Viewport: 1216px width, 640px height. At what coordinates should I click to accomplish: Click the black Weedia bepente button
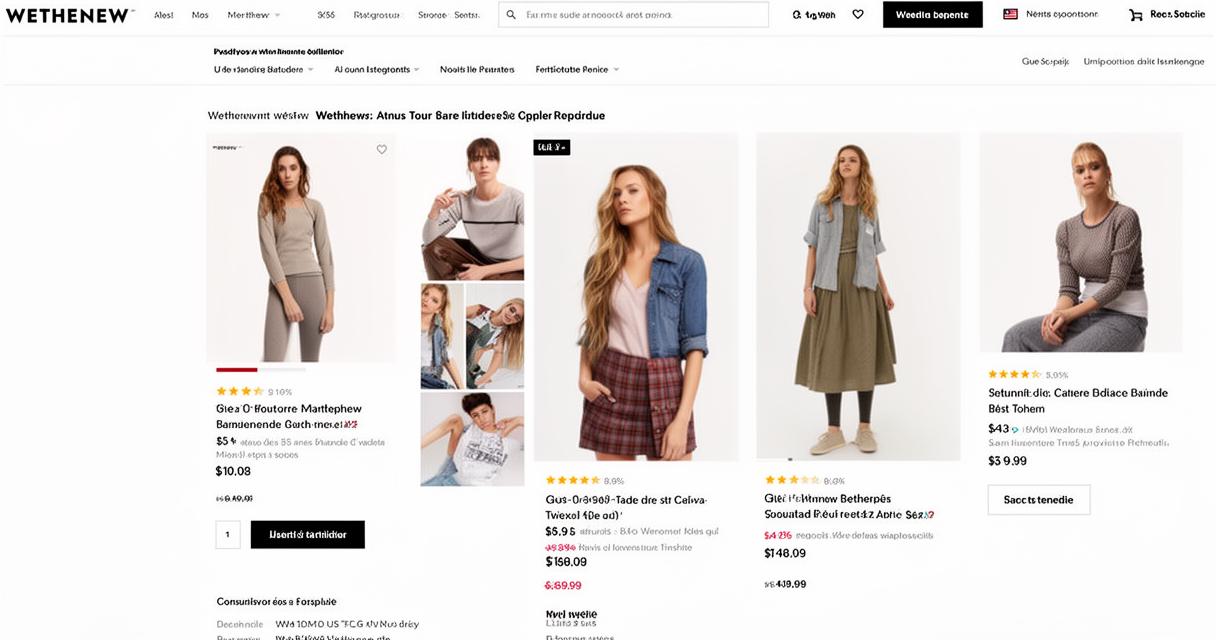[x=932, y=15]
